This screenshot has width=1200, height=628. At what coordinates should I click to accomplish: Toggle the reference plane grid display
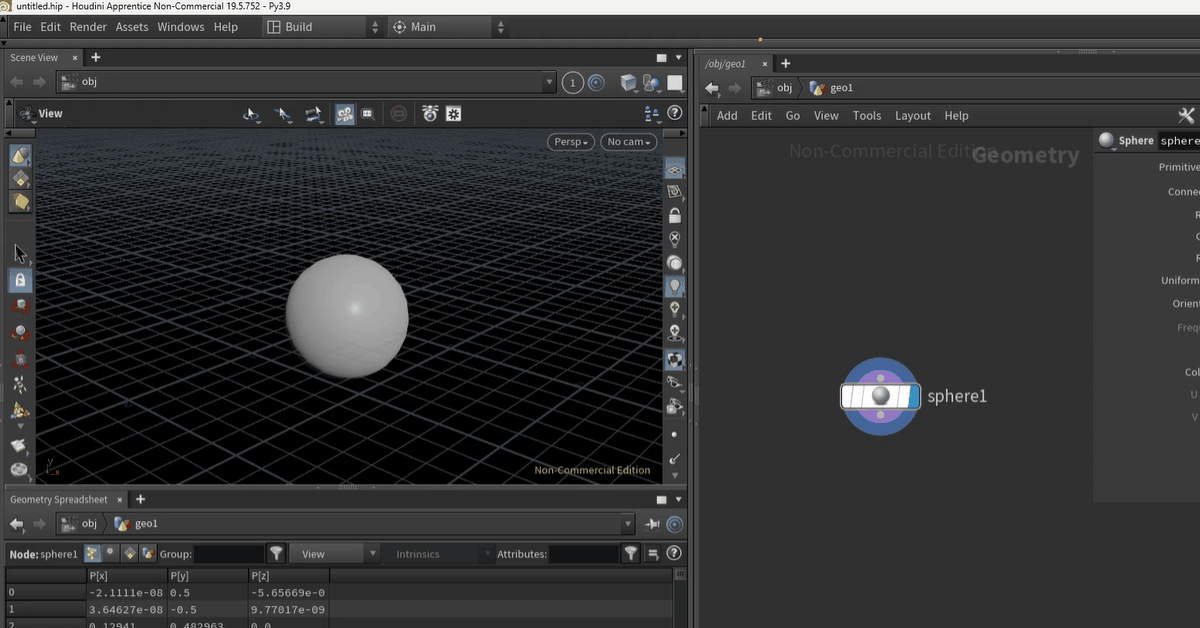[x=675, y=170]
